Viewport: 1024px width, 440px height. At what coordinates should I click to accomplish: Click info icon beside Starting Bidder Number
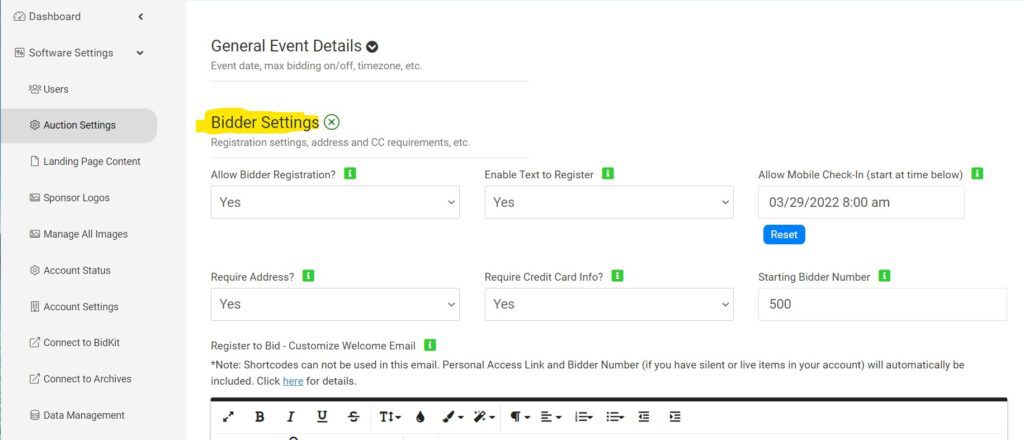coord(884,276)
